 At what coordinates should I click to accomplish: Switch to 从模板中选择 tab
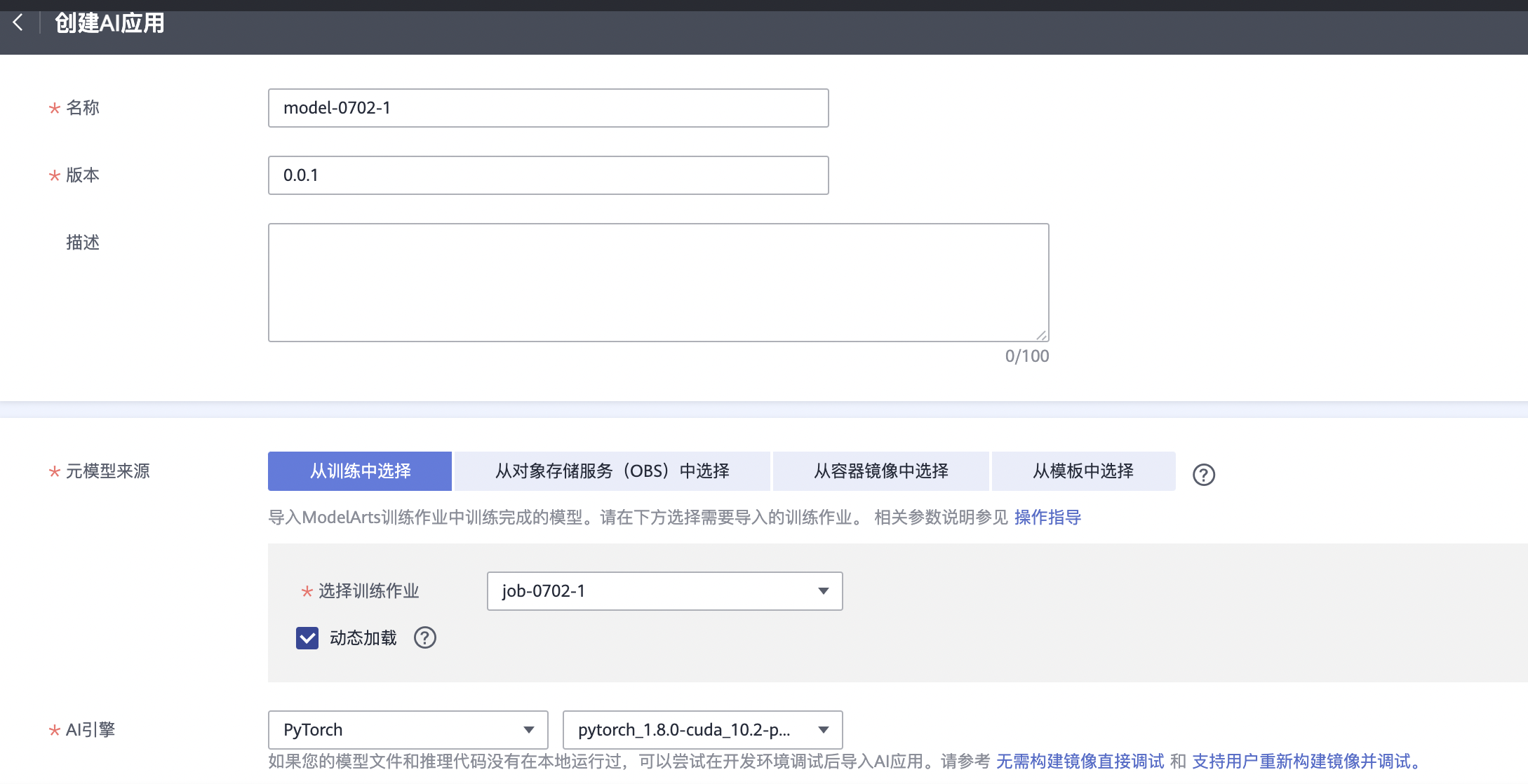click(x=1083, y=471)
